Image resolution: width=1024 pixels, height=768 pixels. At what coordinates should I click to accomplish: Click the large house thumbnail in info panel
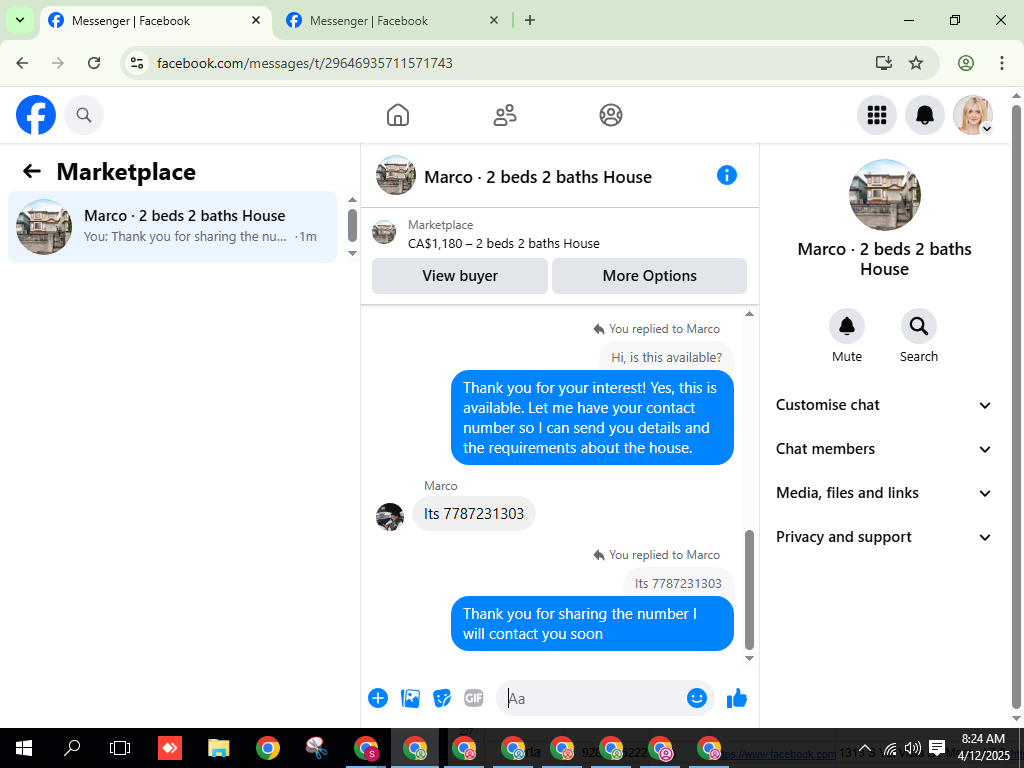tap(884, 195)
